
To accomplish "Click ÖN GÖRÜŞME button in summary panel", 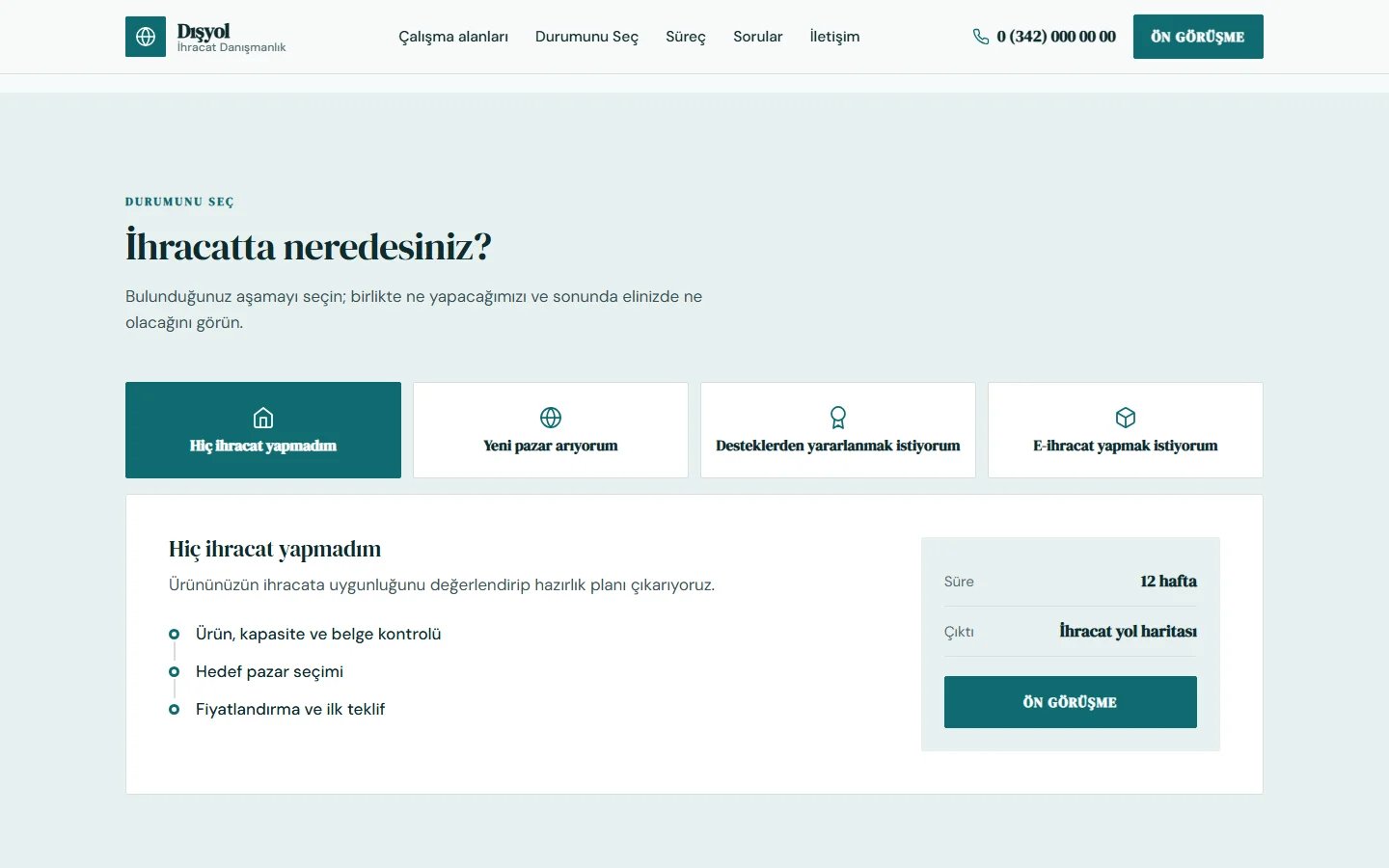I will click(x=1071, y=702).
